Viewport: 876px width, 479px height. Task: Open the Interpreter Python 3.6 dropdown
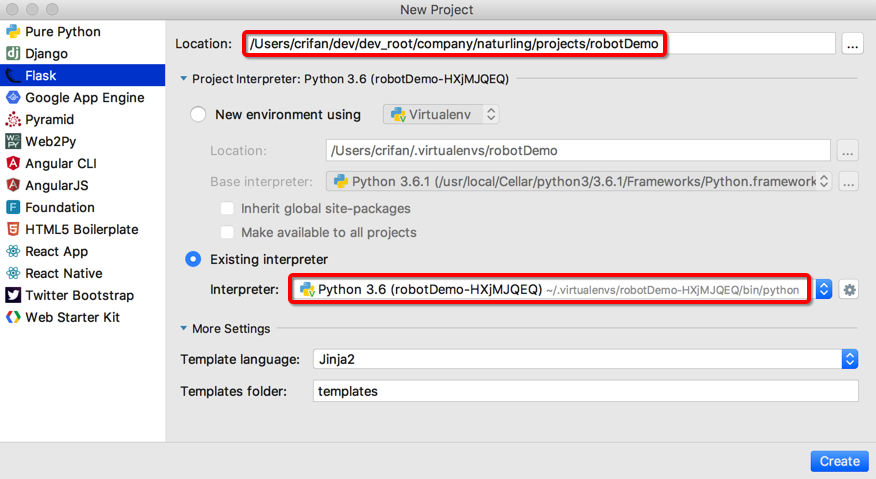pos(824,289)
